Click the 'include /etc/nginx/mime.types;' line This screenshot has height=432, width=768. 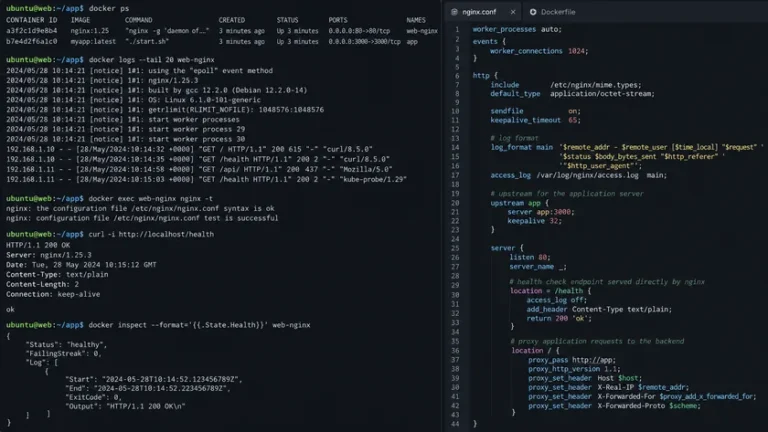click(x=566, y=85)
